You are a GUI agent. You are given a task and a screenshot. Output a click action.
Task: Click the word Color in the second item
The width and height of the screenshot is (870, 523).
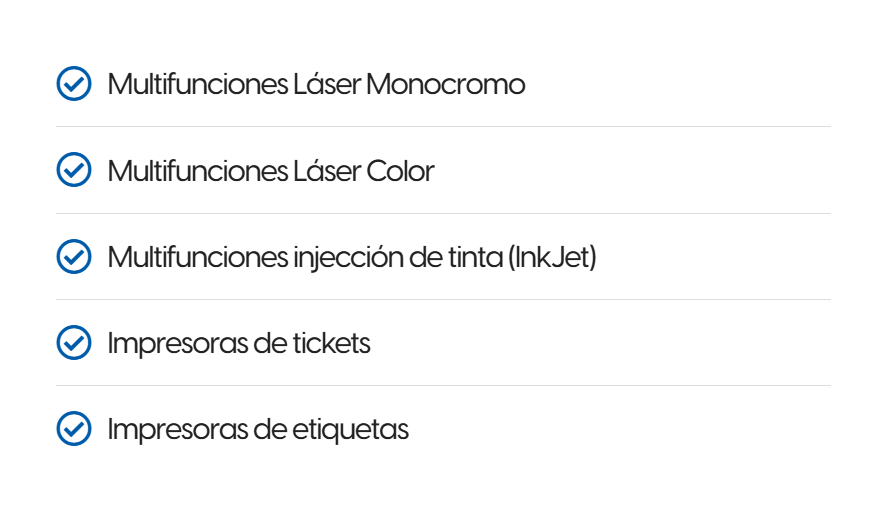pyautogui.click(x=400, y=171)
